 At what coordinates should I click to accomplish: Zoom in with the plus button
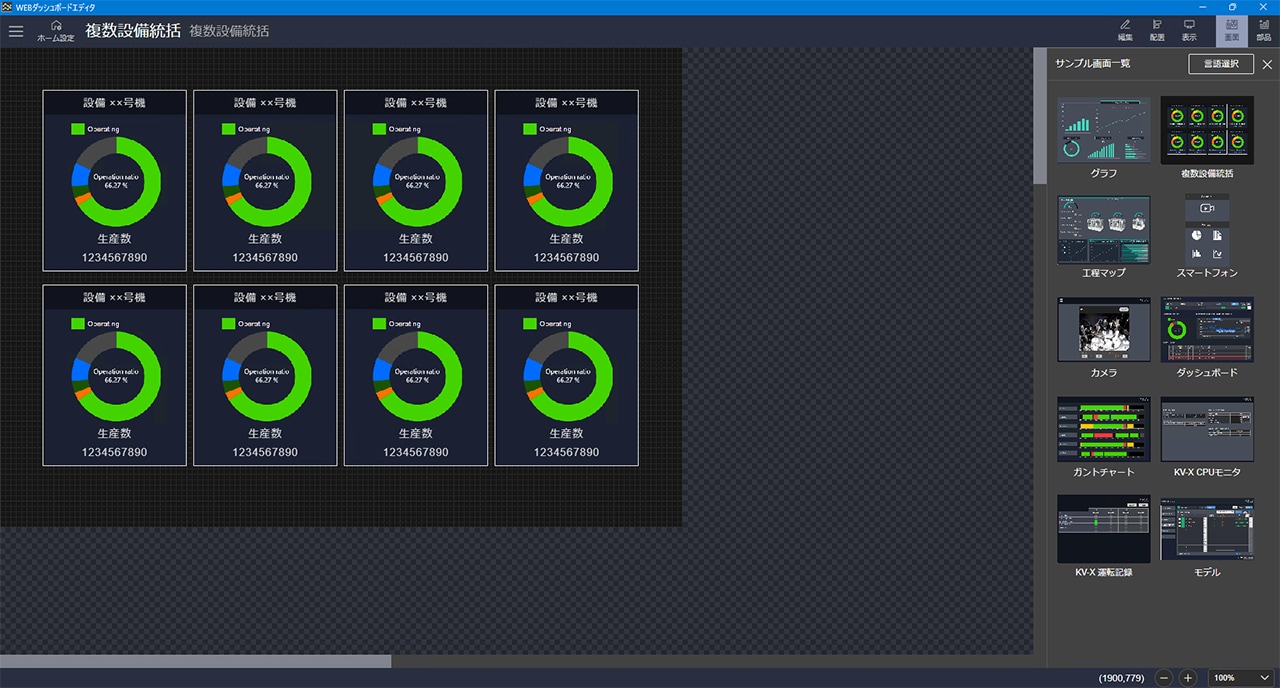pyautogui.click(x=1188, y=678)
